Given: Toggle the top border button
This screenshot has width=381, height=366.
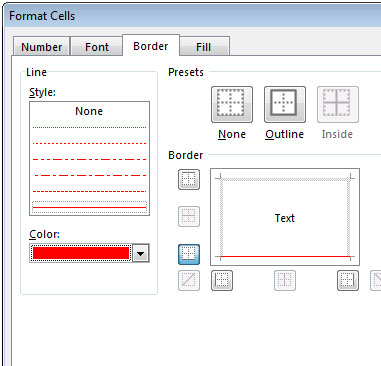Looking at the screenshot, I should [189, 179].
